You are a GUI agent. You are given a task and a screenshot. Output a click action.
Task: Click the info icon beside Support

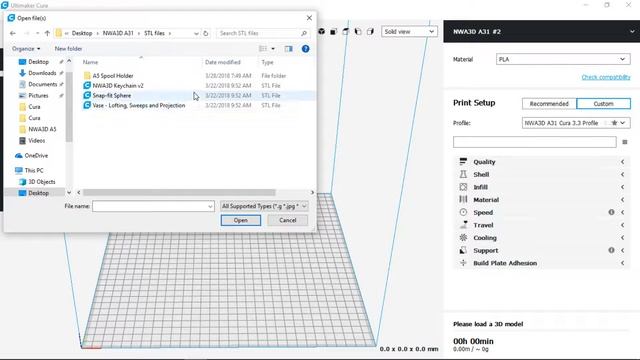pyautogui.click(x=611, y=250)
